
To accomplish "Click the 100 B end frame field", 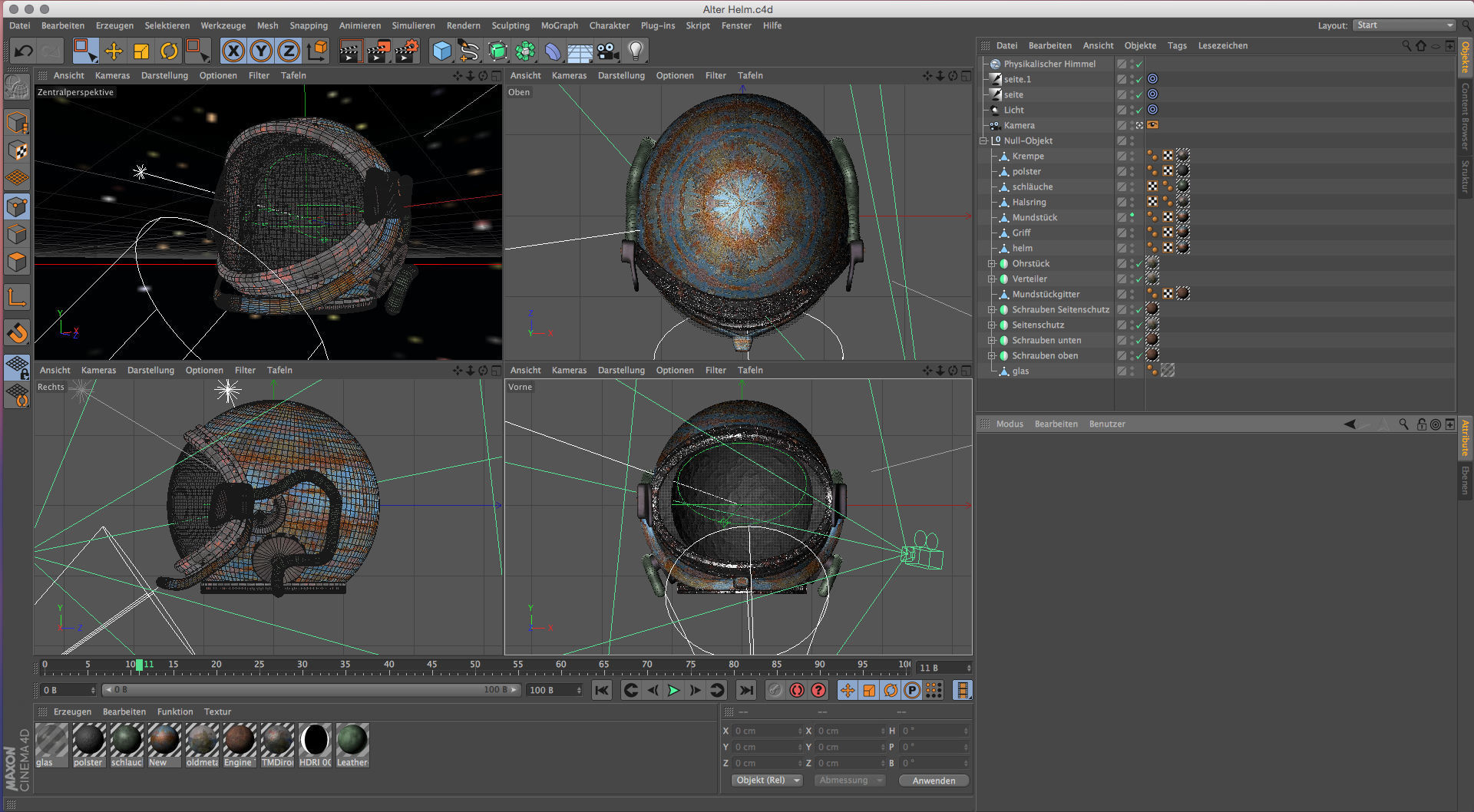I will (x=554, y=690).
